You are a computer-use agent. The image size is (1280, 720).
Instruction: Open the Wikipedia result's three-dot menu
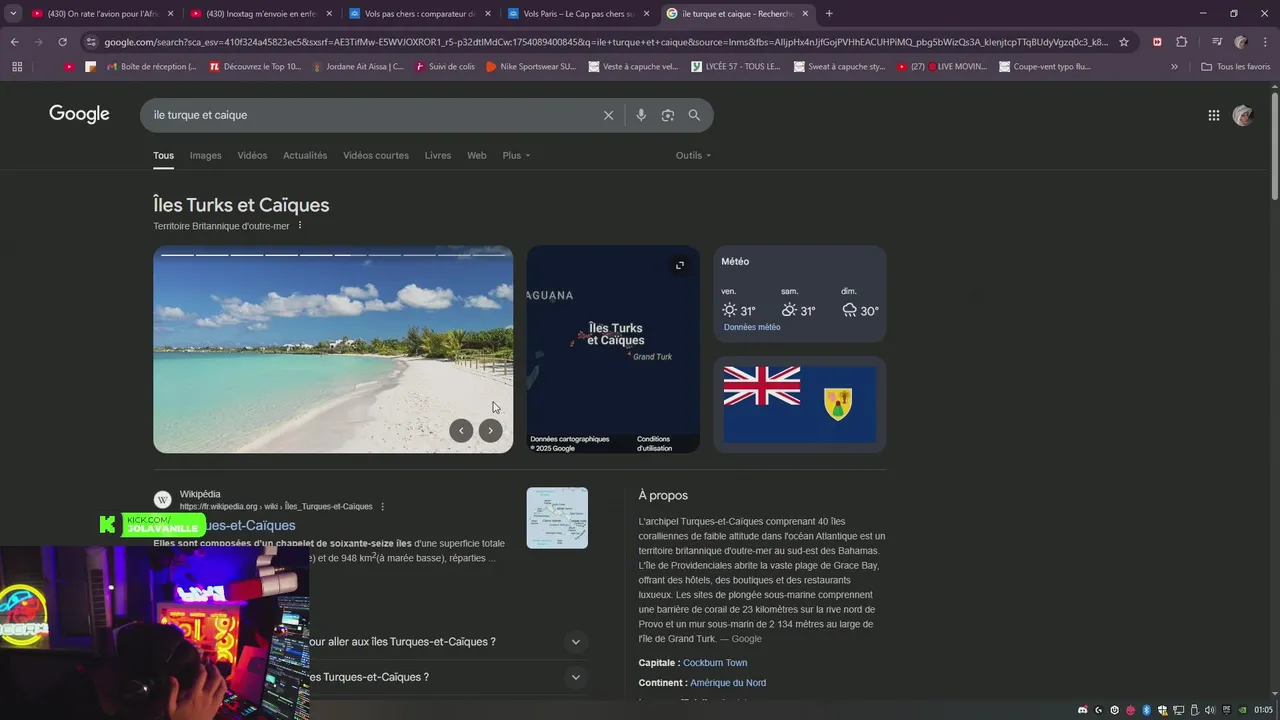tap(382, 506)
